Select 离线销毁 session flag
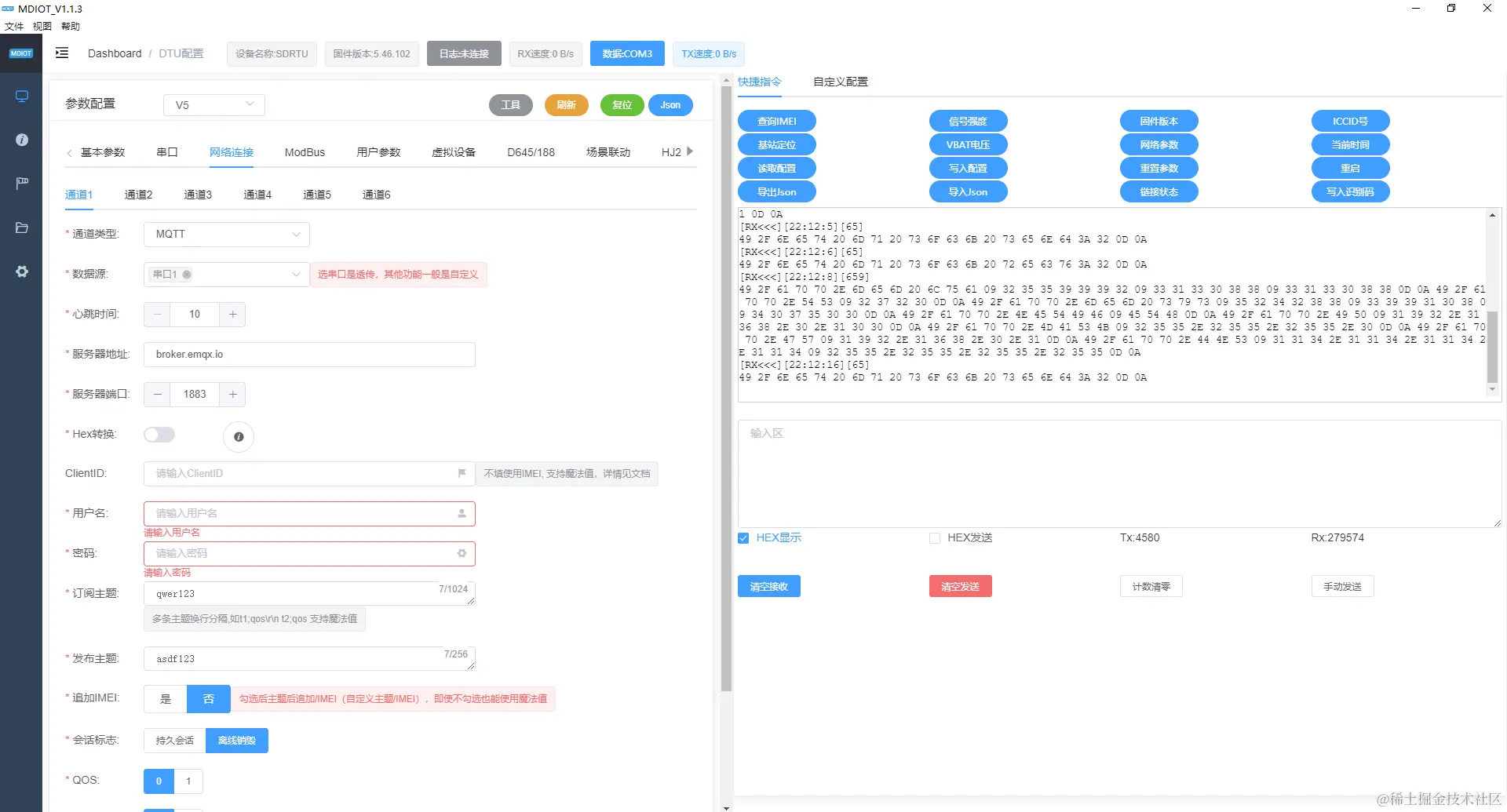This screenshot has width=1507, height=812. [x=237, y=741]
